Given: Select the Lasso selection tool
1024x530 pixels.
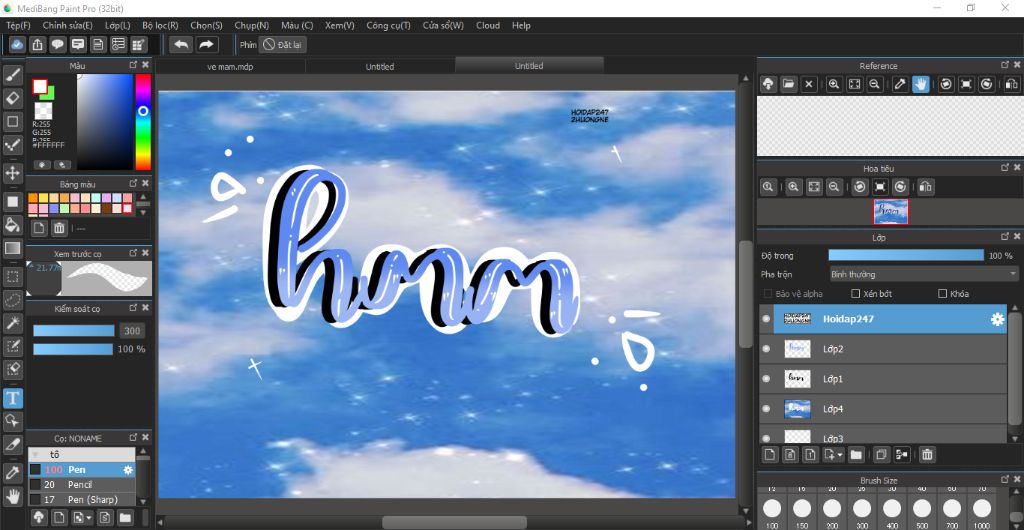Looking at the screenshot, I should [12, 300].
